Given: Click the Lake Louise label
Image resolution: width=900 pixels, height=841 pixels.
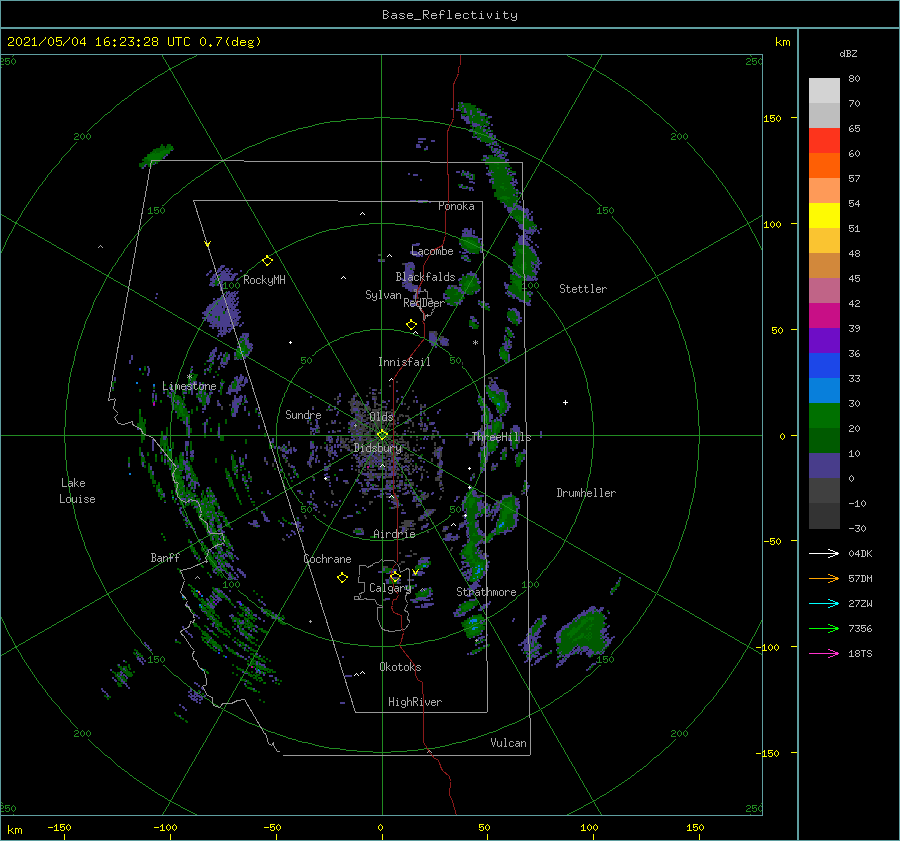Looking at the screenshot, I should [x=77, y=491].
